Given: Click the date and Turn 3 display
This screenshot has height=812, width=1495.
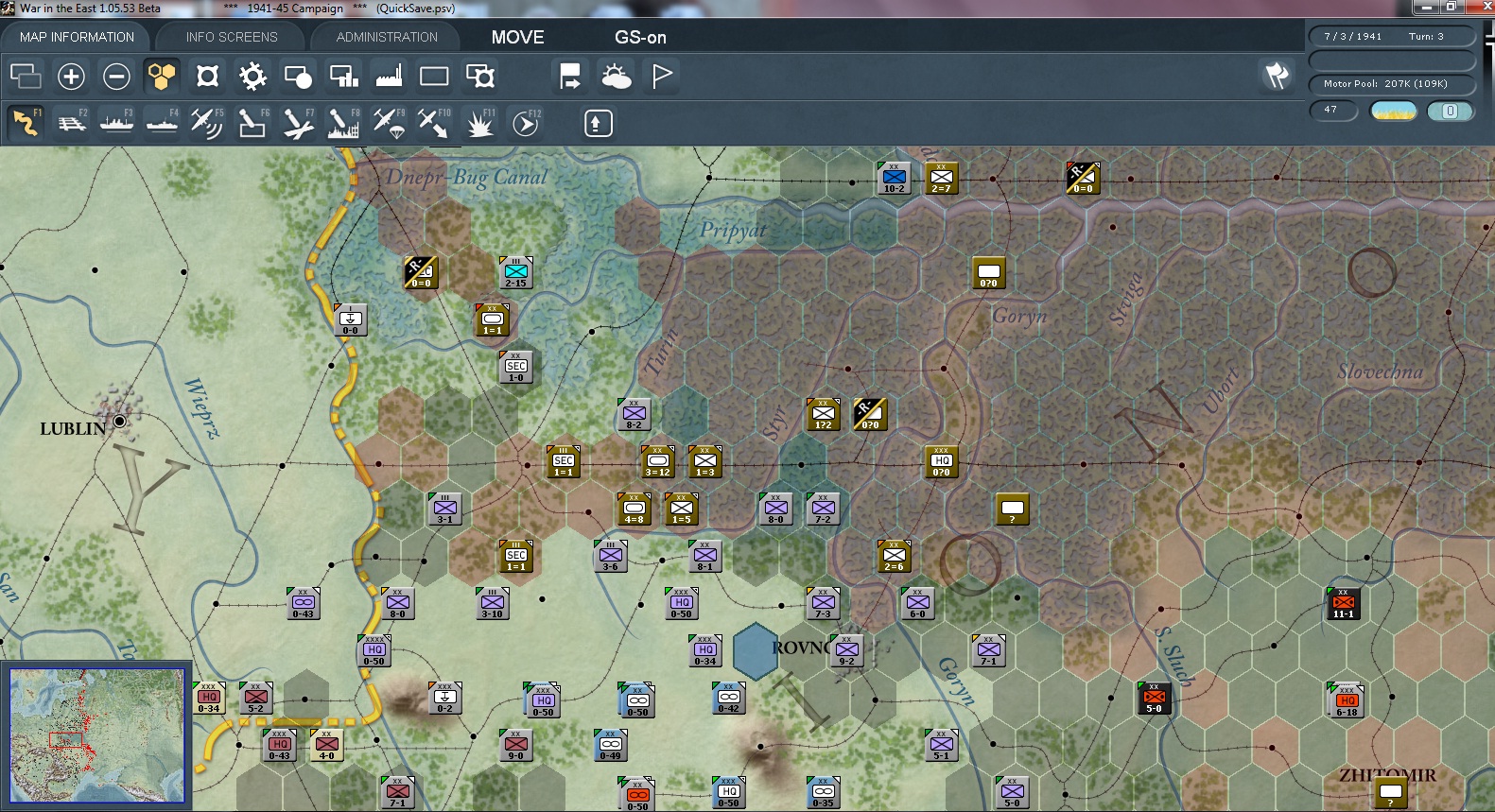Looking at the screenshot, I should click(x=1391, y=36).
